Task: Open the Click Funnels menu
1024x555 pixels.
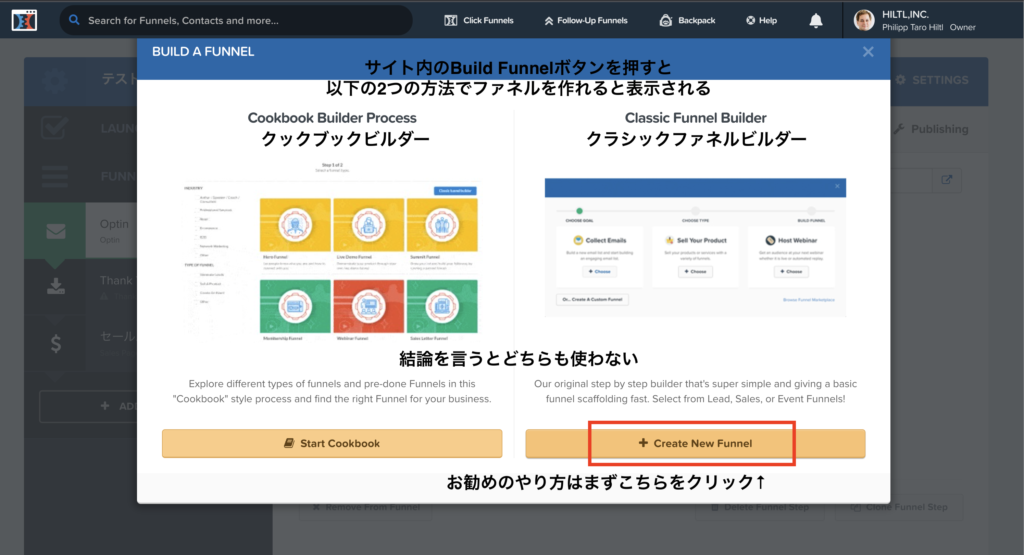Action: click(x=479, y=20)
